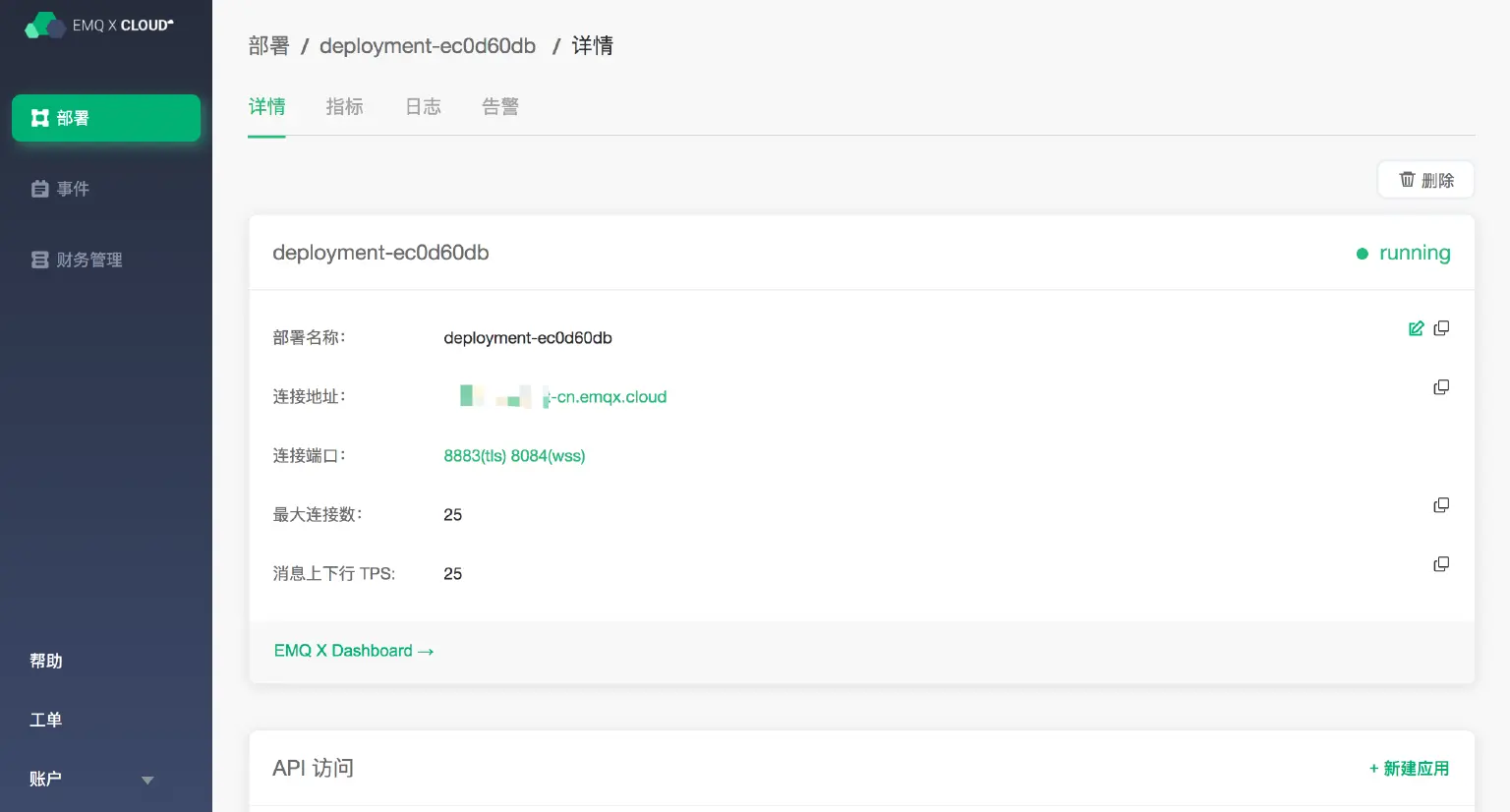Copy the connection address
The width and height of the screenshot is (1510, 812).
(1441, 387)
